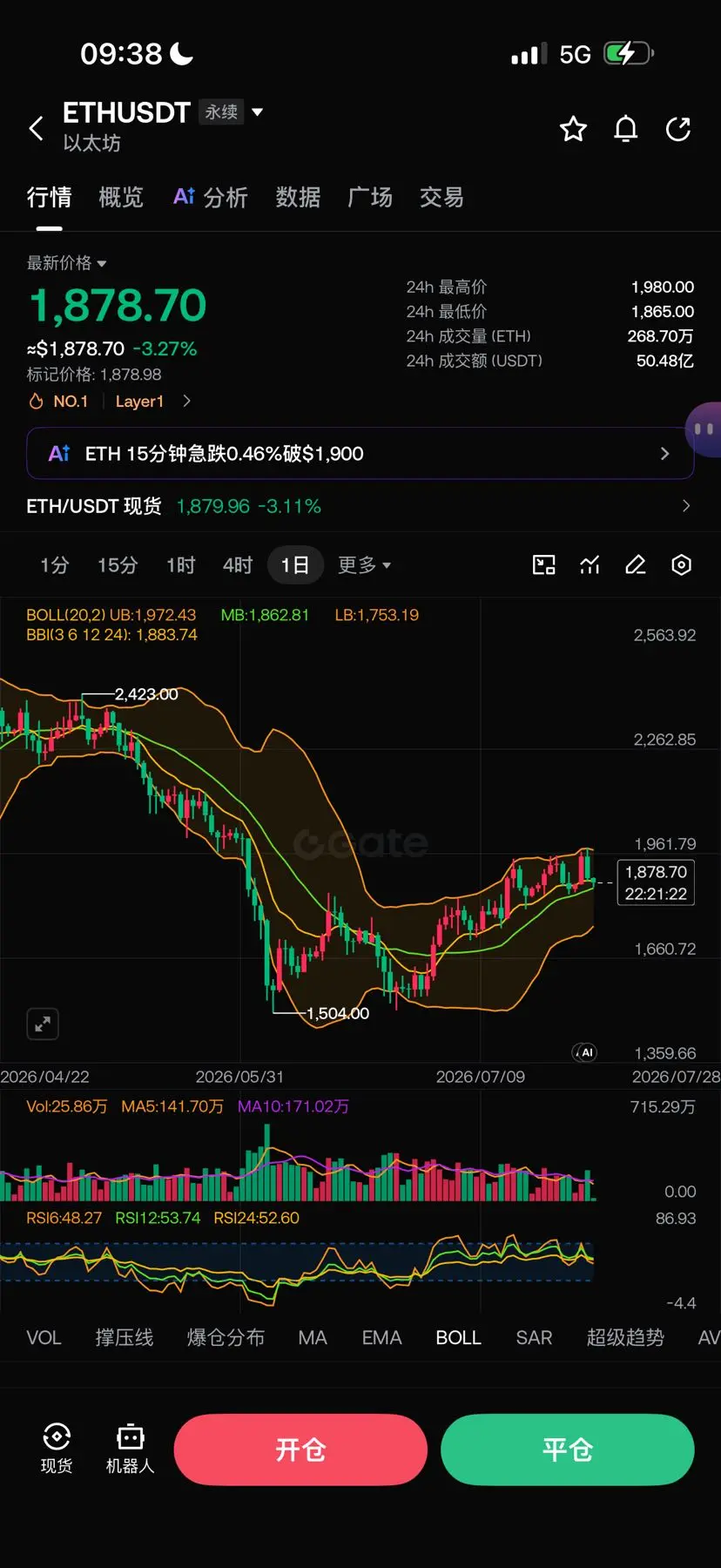Image resolution: width=721 pixels, height=1568 pixels.
Task: Tap the back arrow icon
Action: [36, 129]
